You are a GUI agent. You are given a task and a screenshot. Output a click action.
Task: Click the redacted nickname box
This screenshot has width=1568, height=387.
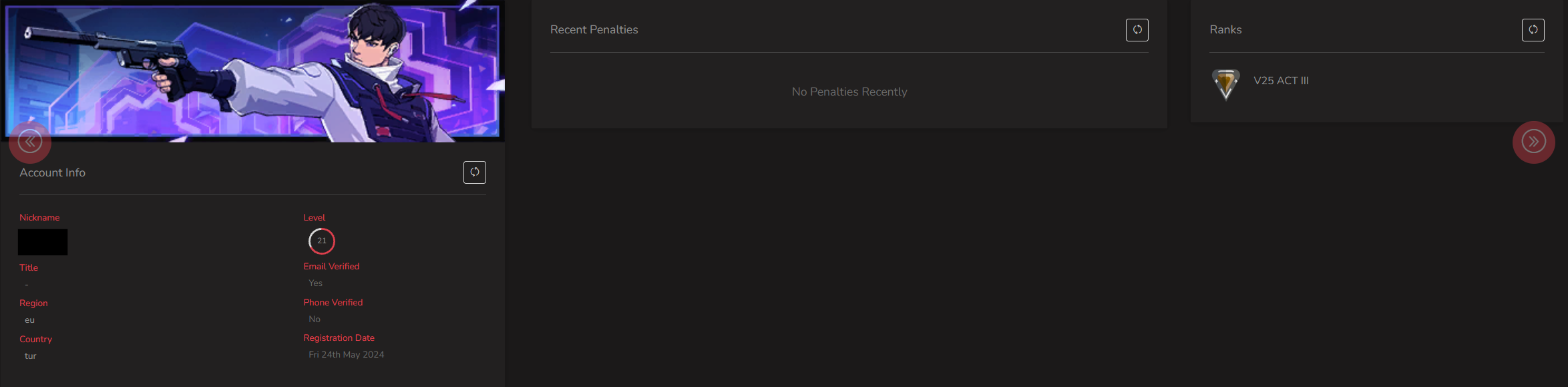[43, 242]
